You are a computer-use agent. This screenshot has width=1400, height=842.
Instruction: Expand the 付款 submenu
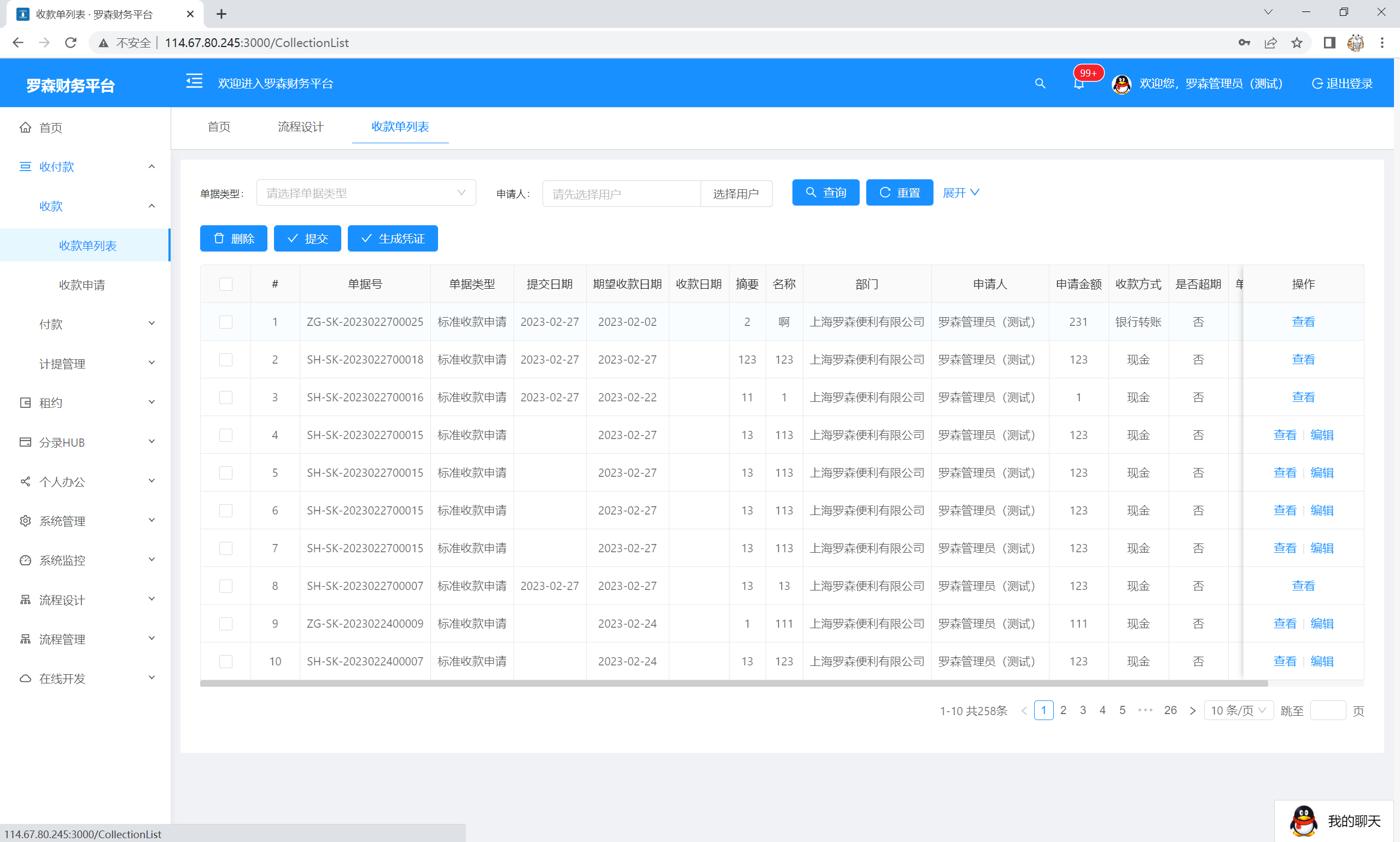[x=151, y=324]
